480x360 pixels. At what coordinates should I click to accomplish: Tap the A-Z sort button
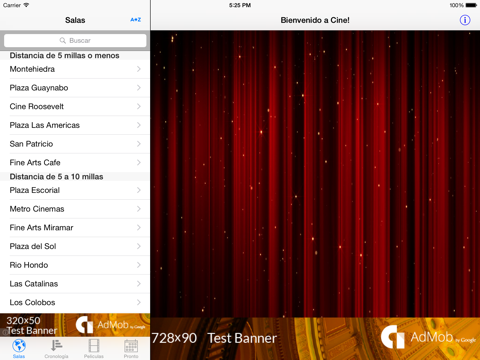click(136, 20)
